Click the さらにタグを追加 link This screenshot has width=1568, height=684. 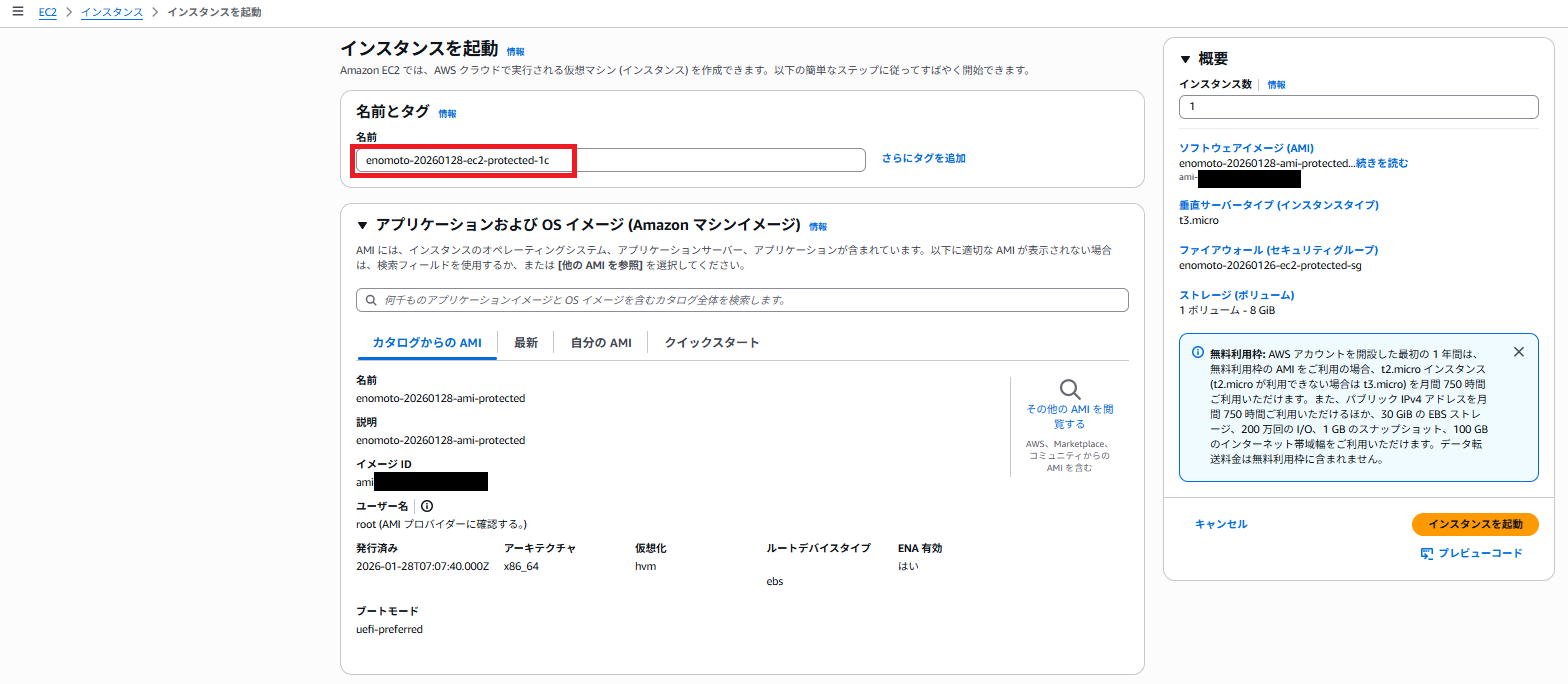(923, 159)
